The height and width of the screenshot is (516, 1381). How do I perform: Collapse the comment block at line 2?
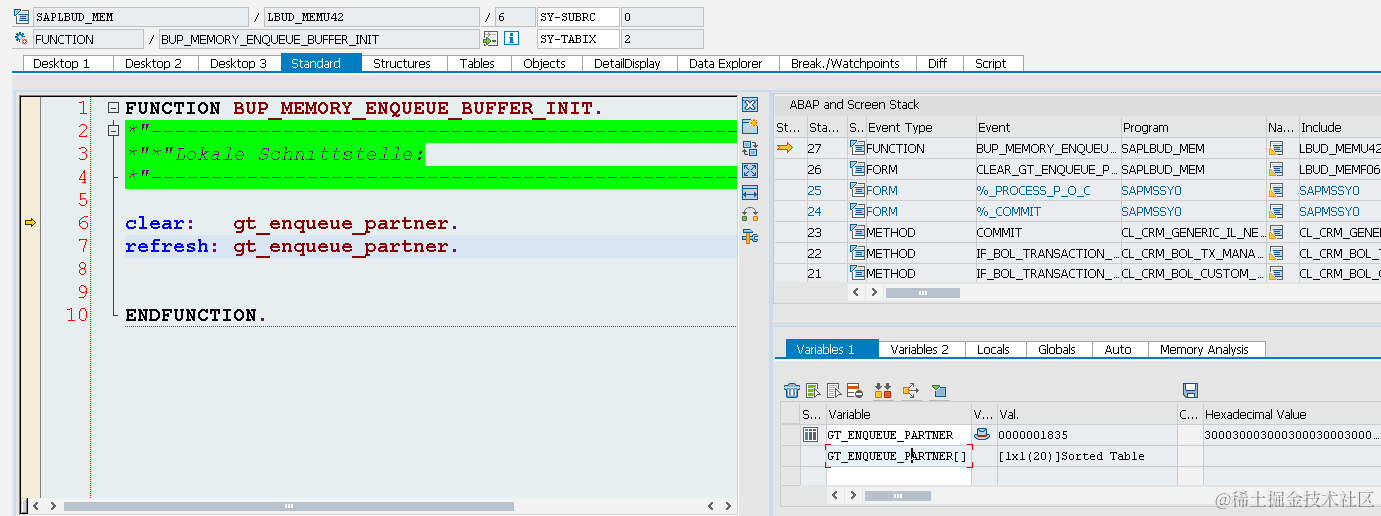113,131
